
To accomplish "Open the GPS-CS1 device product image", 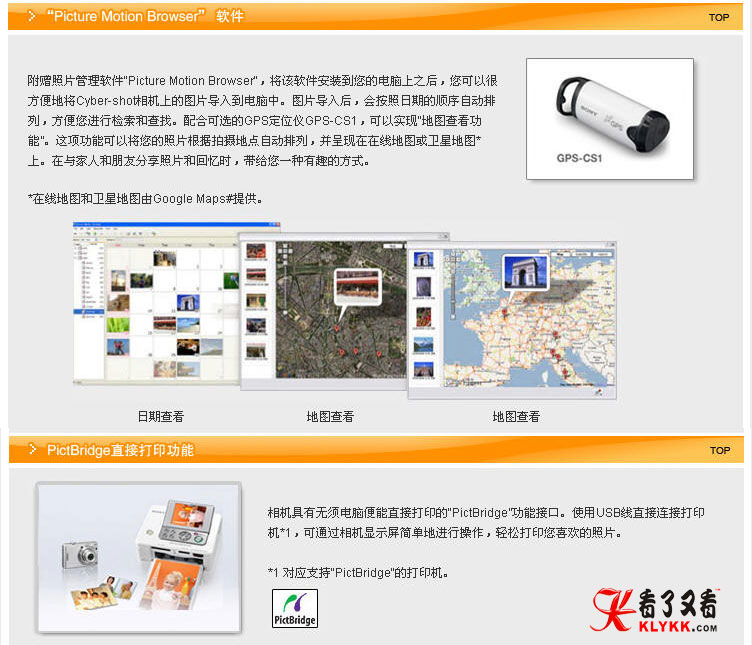I will pos(610,119).
